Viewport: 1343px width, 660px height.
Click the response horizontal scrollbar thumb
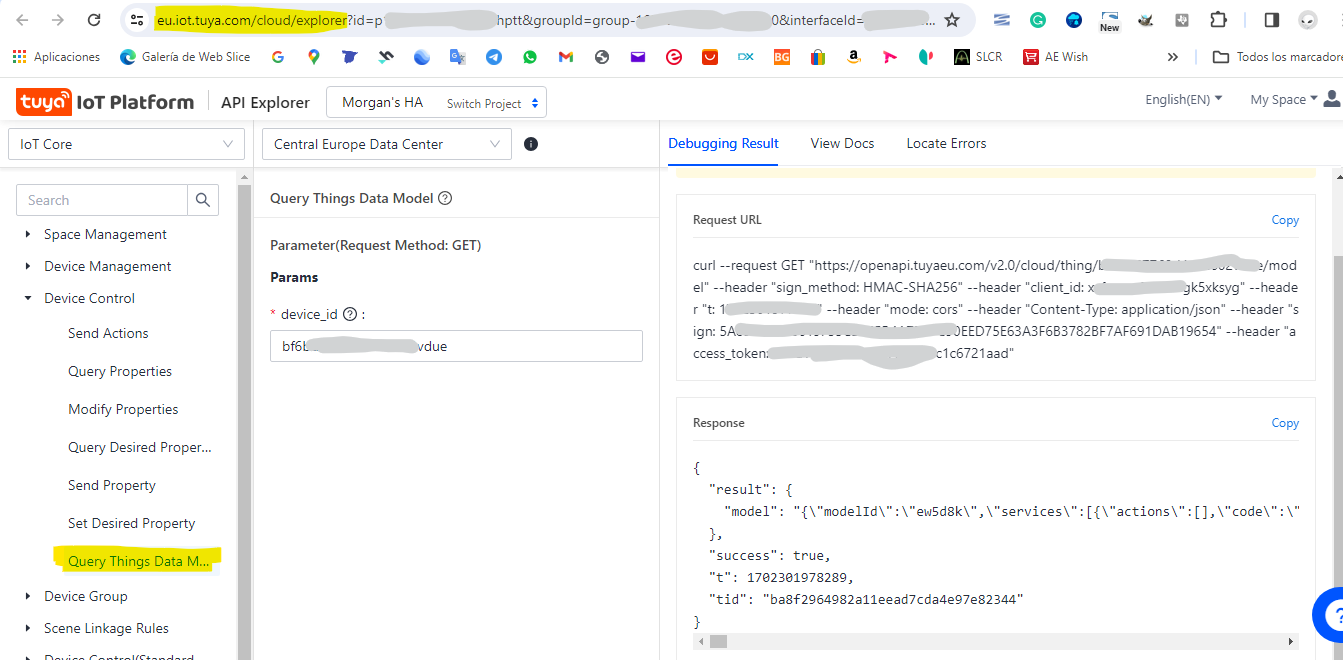coord(718,641)
